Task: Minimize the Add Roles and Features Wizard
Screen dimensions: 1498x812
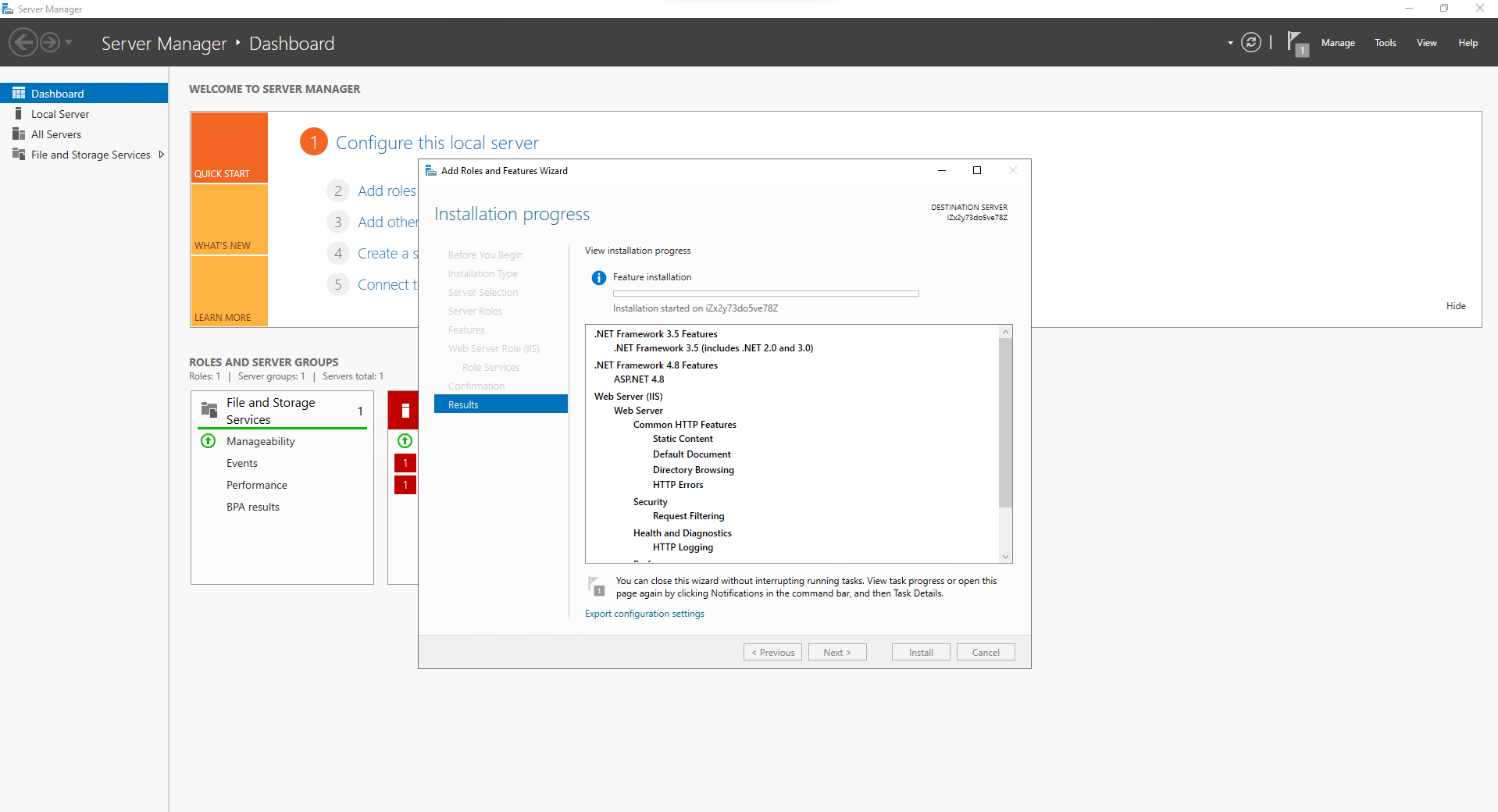Action: click(x=941, y=170)
